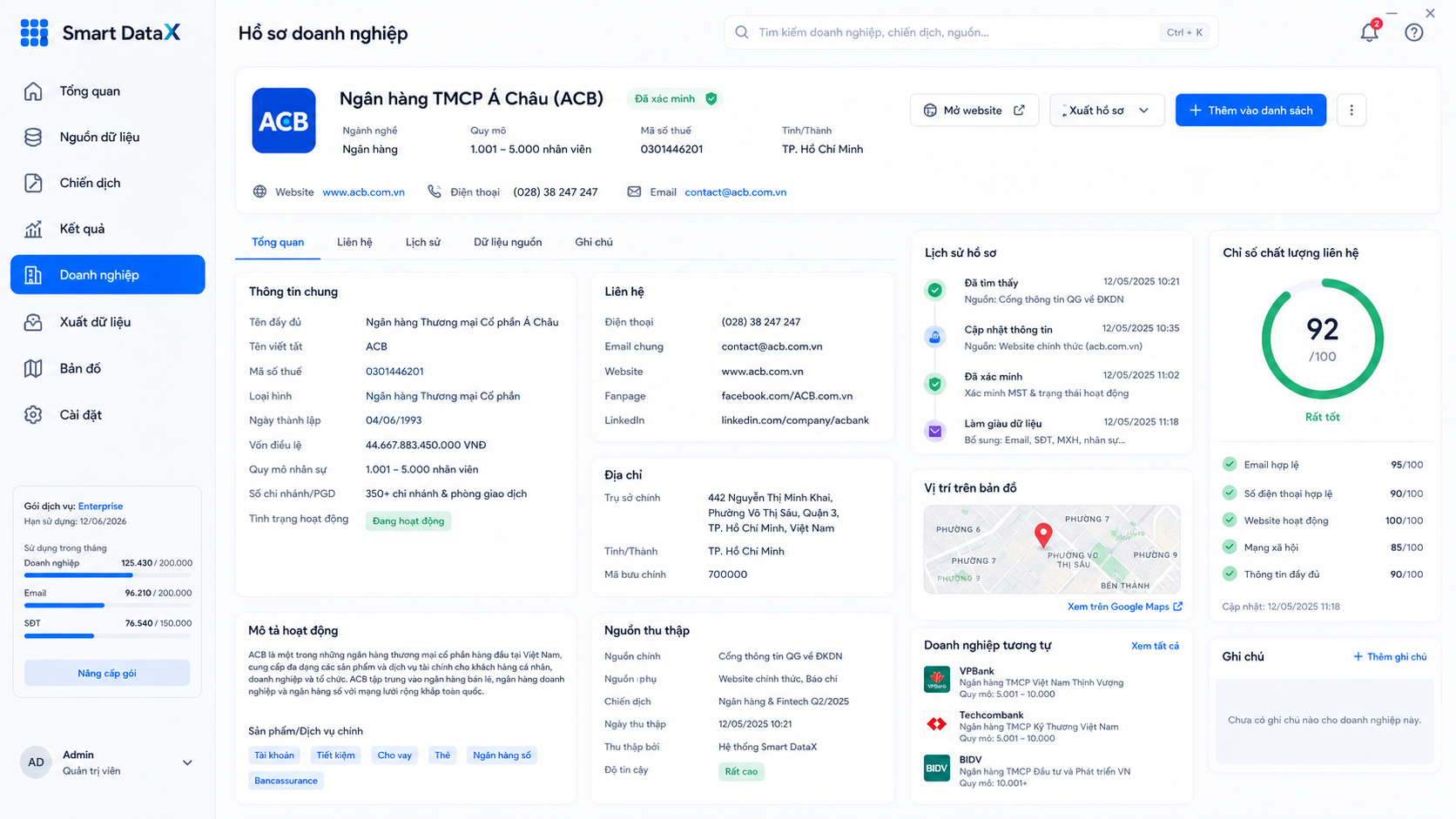Screen dimensions: 1456x819
Task: Click the Nâng cấp gói button
Action: [x=107, y=673]
